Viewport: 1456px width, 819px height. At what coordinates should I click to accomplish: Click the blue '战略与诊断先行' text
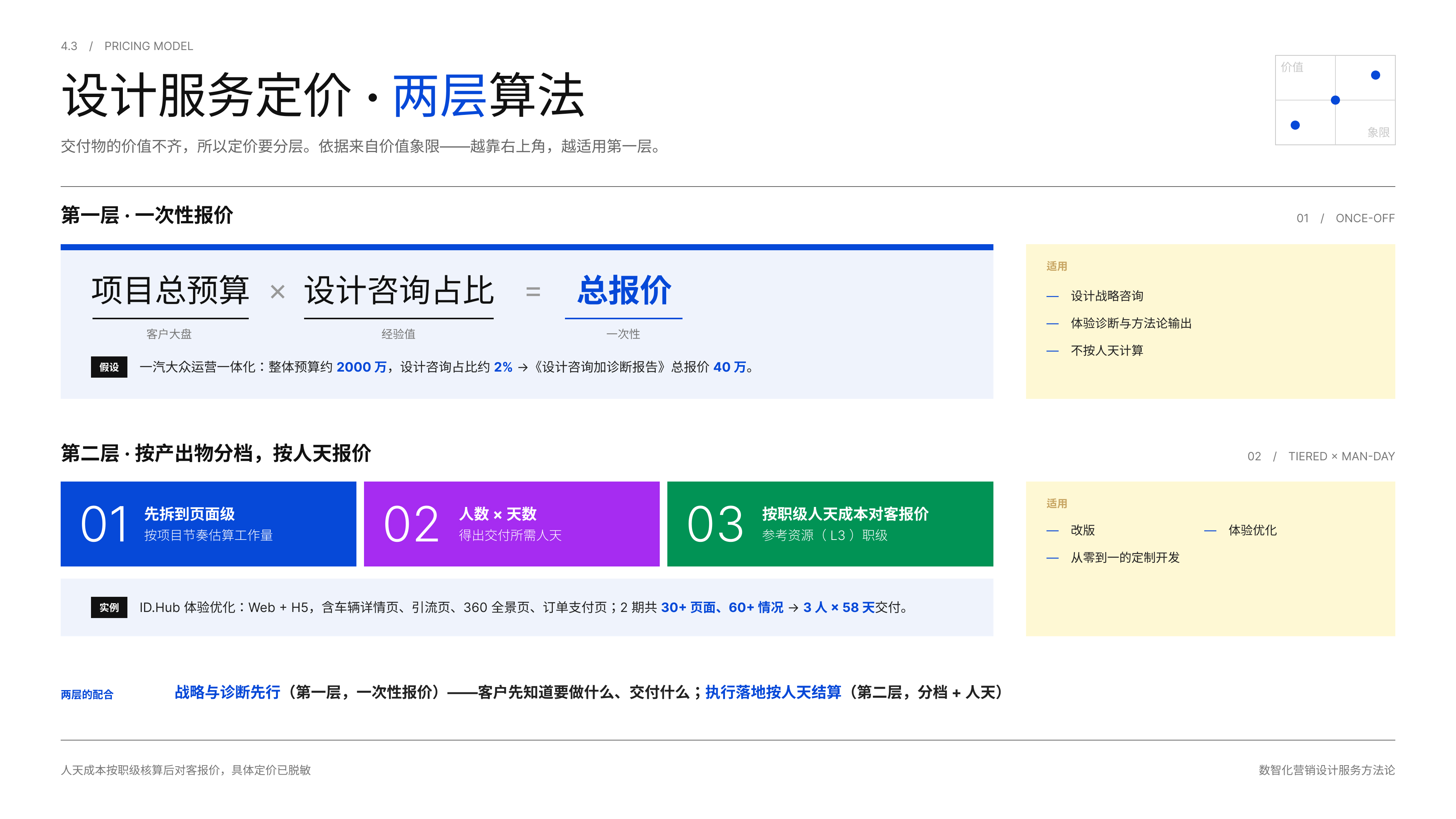[x=227, y=692]
